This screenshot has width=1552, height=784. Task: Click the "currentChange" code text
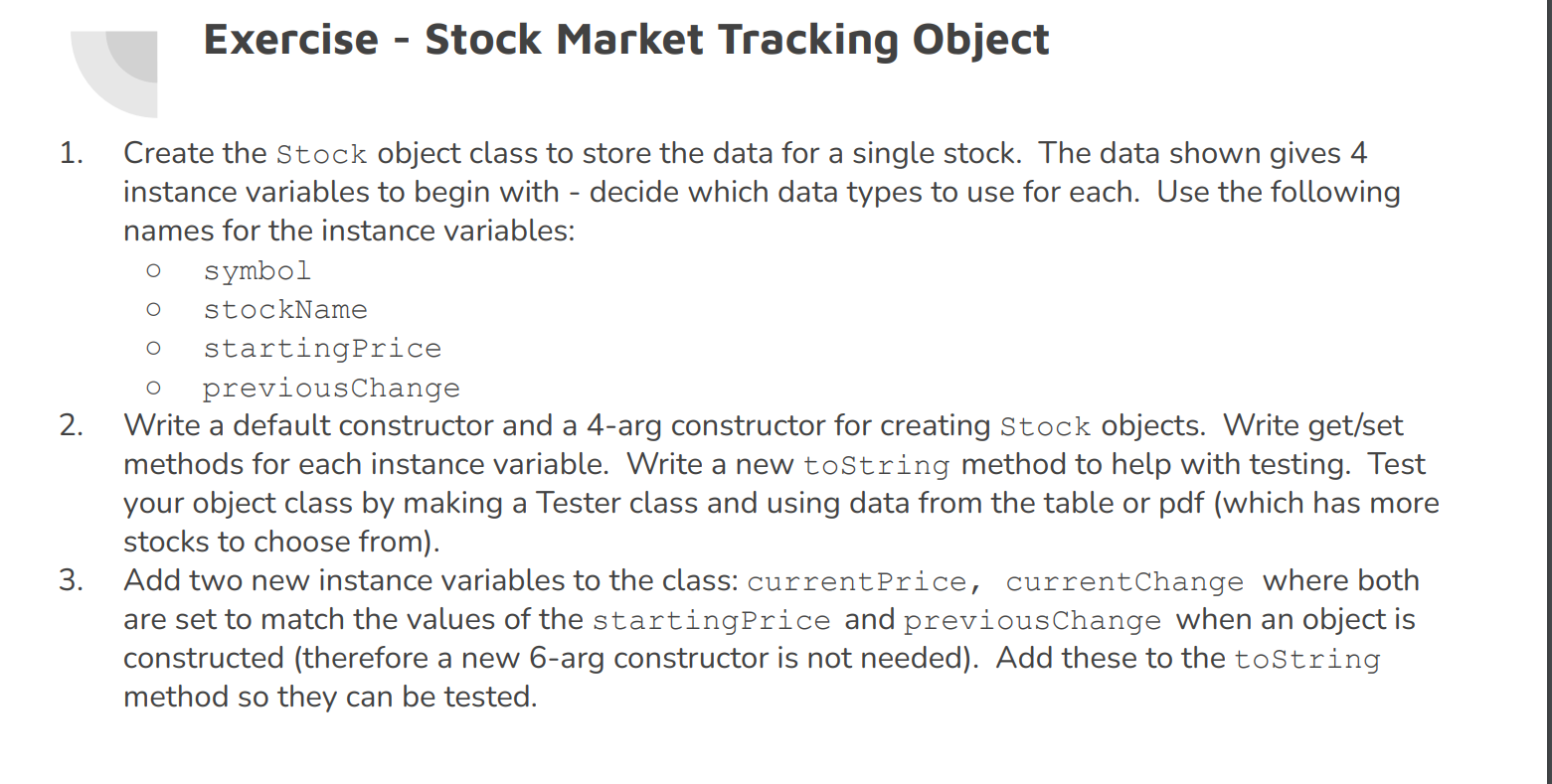[x=1124, y=581]
